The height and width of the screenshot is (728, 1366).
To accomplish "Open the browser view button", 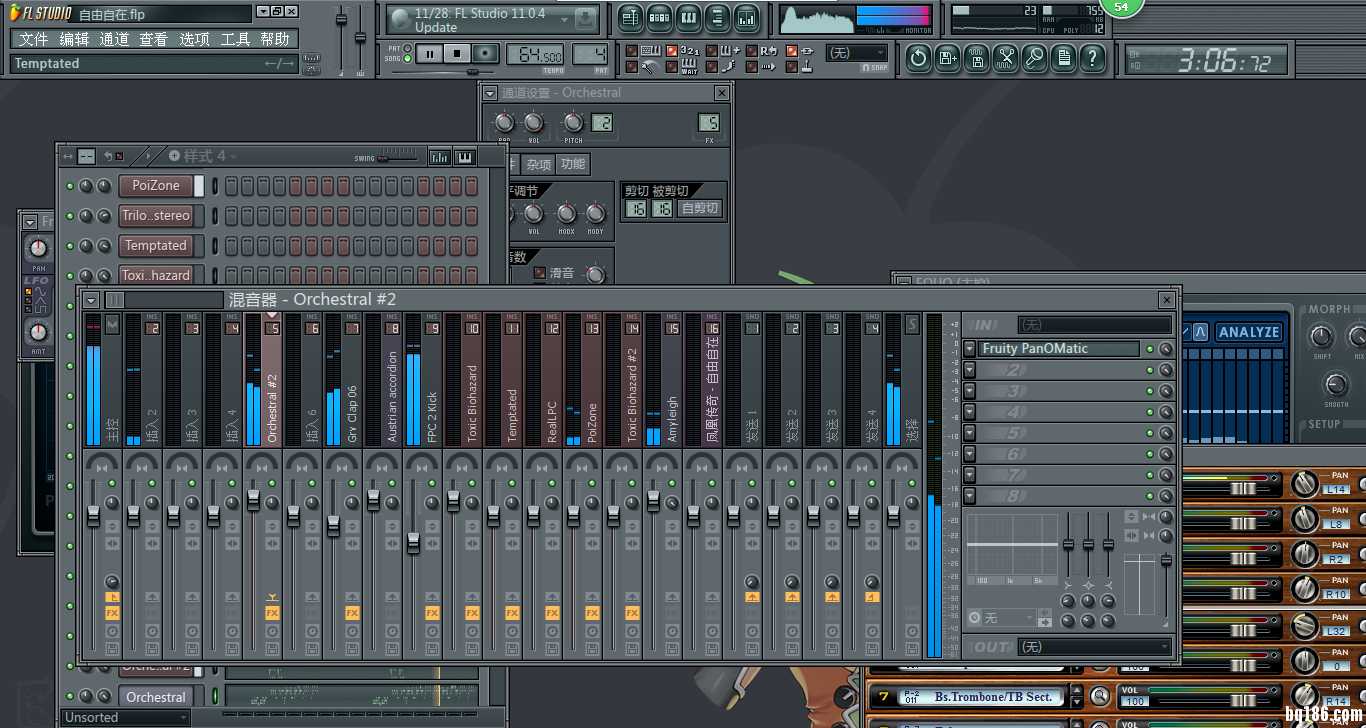I will [717, 18].
